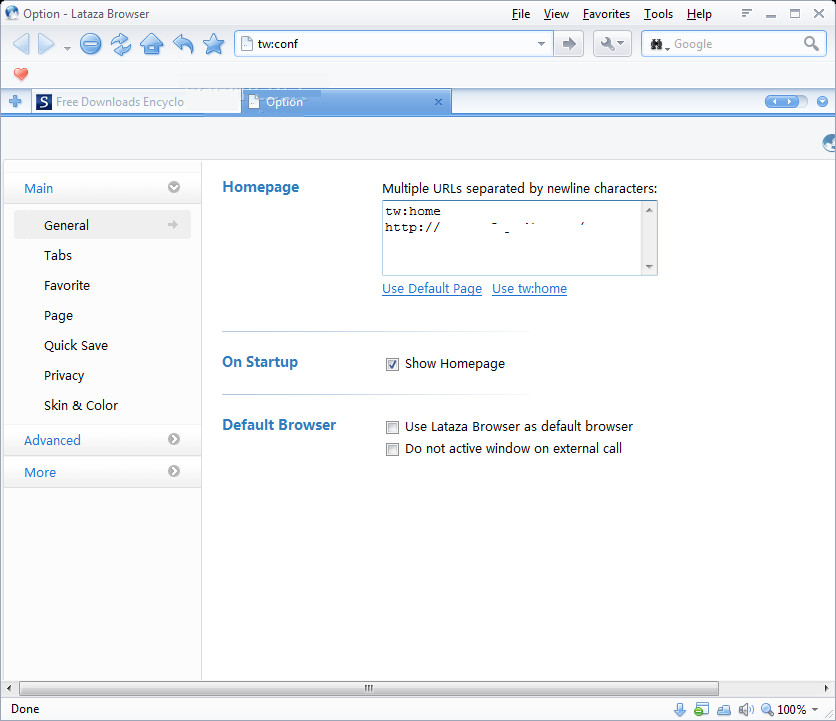Click the globe icon at the page's right edge
This screenshot has height=721, width=836.
click(829, 143)
